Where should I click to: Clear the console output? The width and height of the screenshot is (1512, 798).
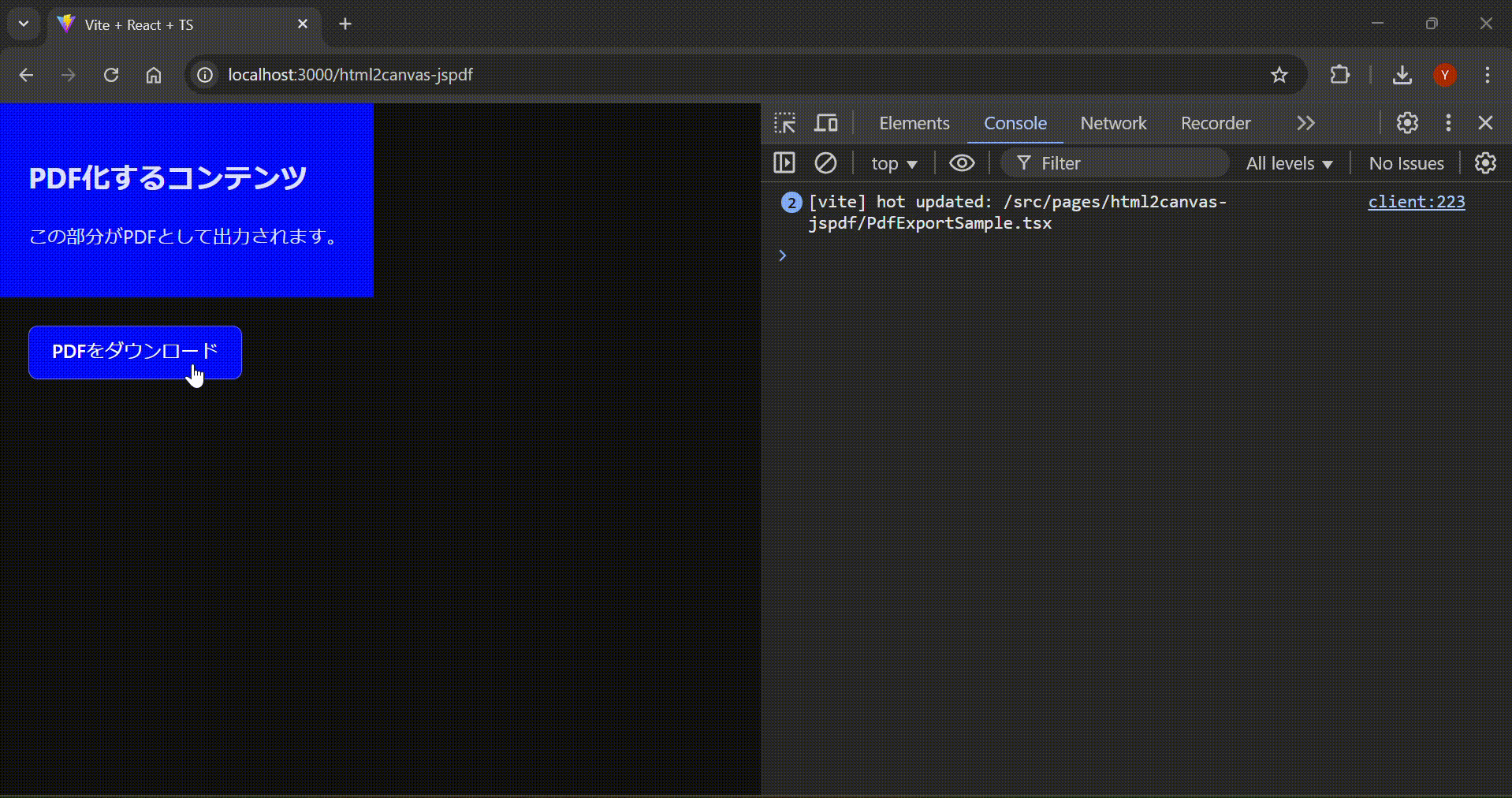pyautogui.click(x=825, y=162)
